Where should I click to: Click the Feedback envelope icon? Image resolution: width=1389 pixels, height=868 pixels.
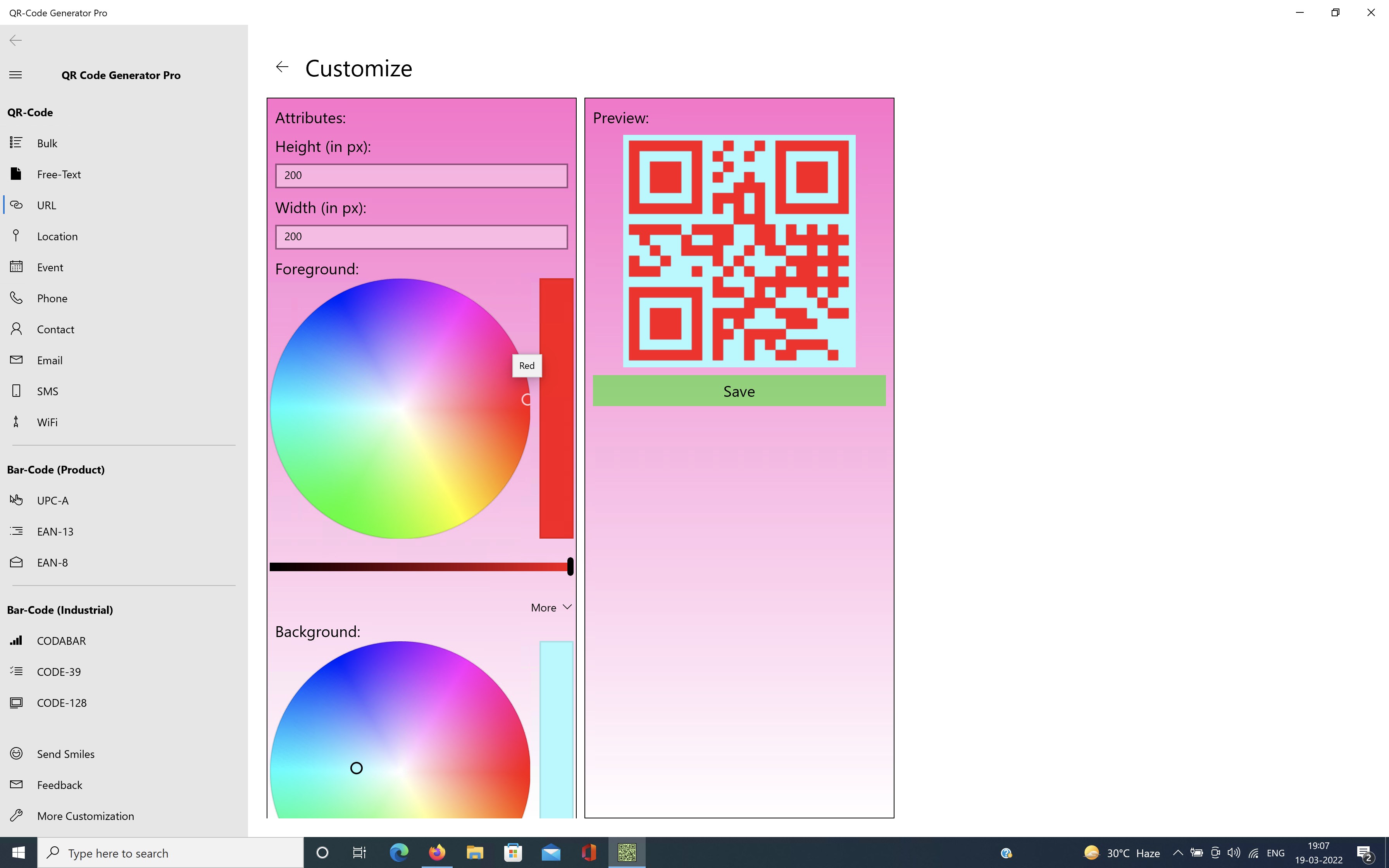click(x=16, y=784)
